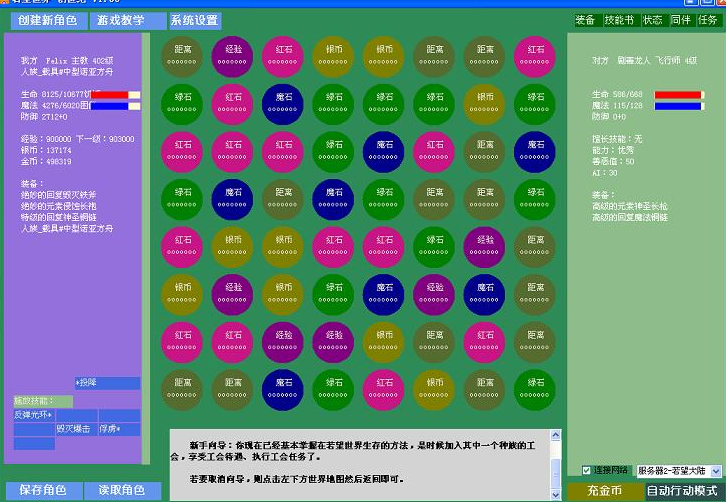Click the message box scroll-down arrow
The image size is (726, 502).
(x=556, y=495)
